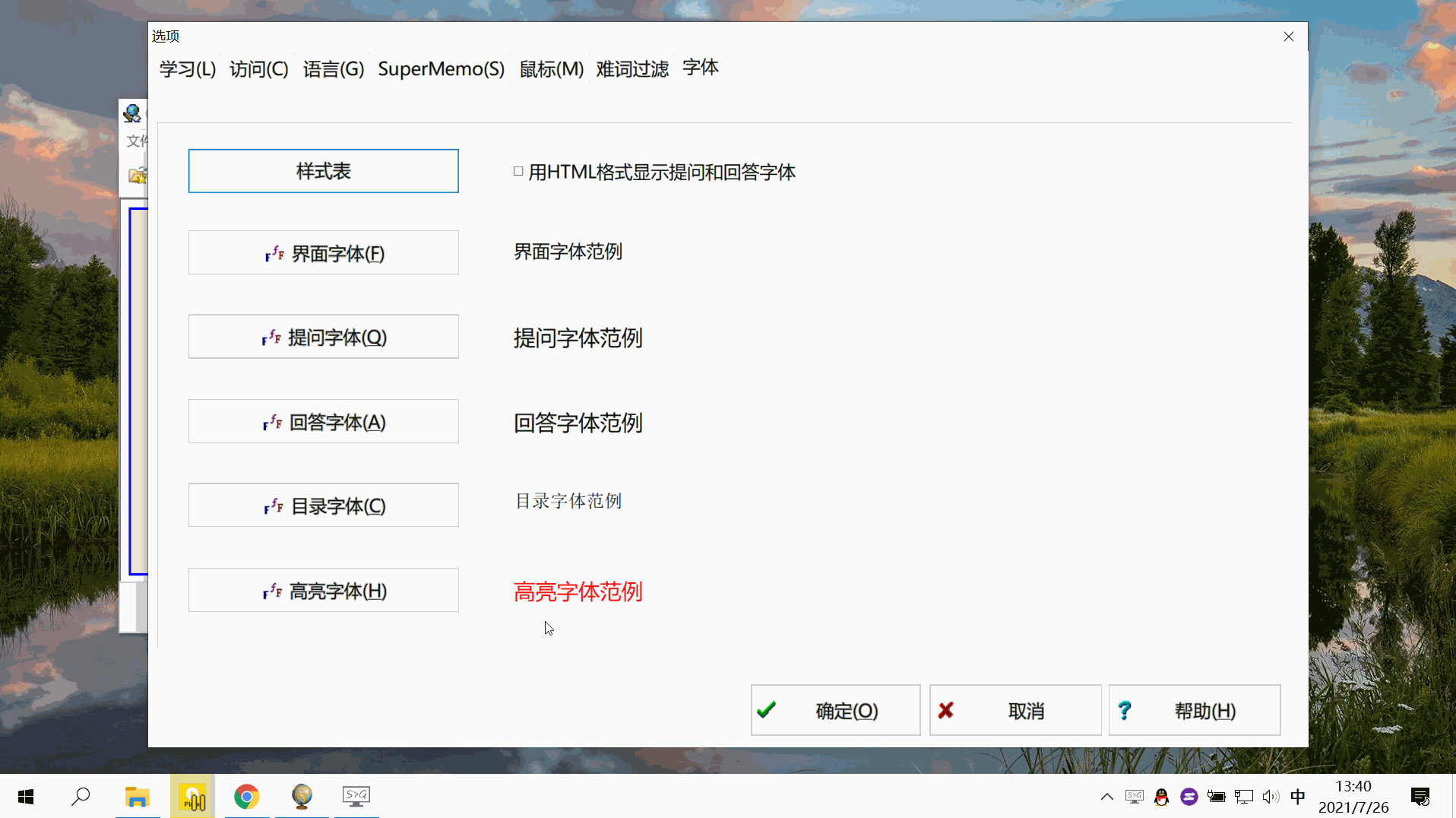
Task: Open the 难词过滤 tab
Action: pos(631,68)
